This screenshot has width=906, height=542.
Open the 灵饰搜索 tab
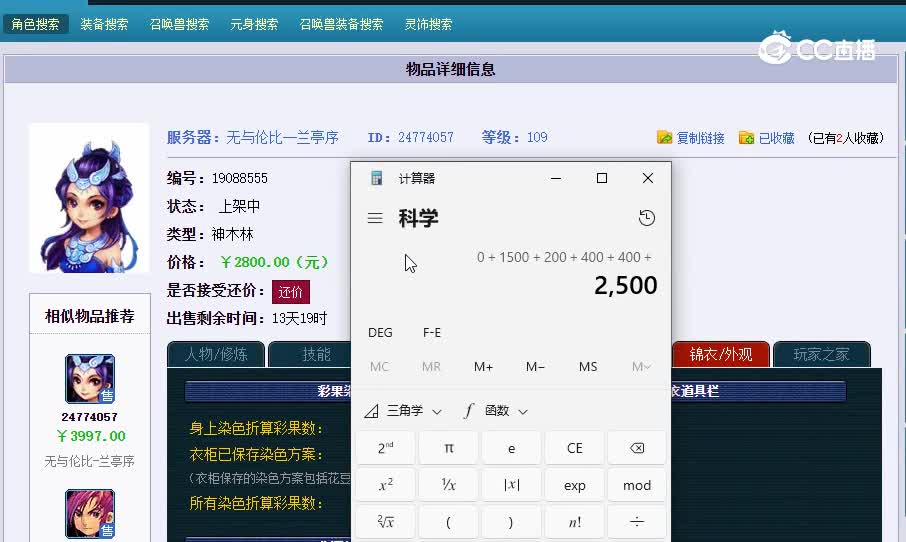[428, 24]
